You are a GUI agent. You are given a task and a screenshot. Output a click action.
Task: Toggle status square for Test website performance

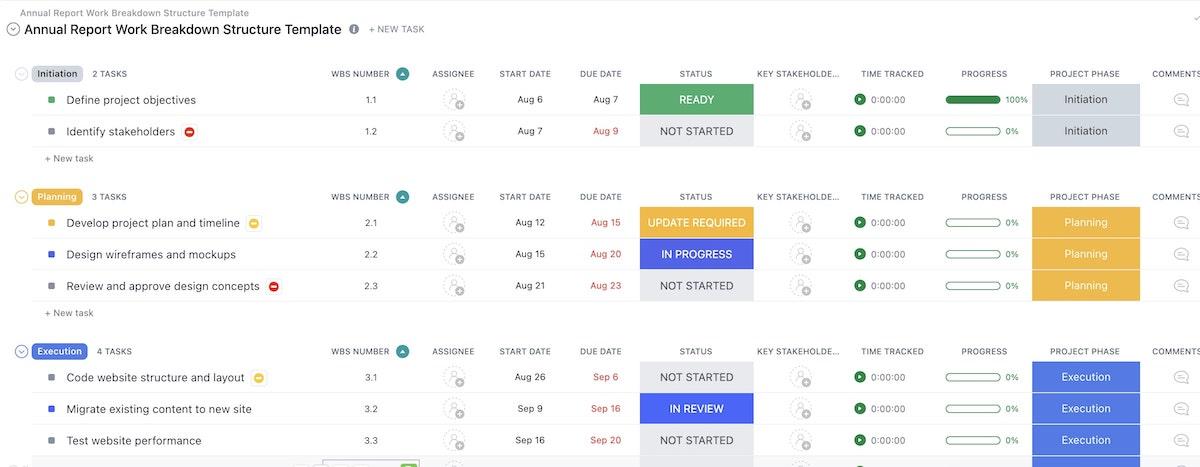coord(51,441)
